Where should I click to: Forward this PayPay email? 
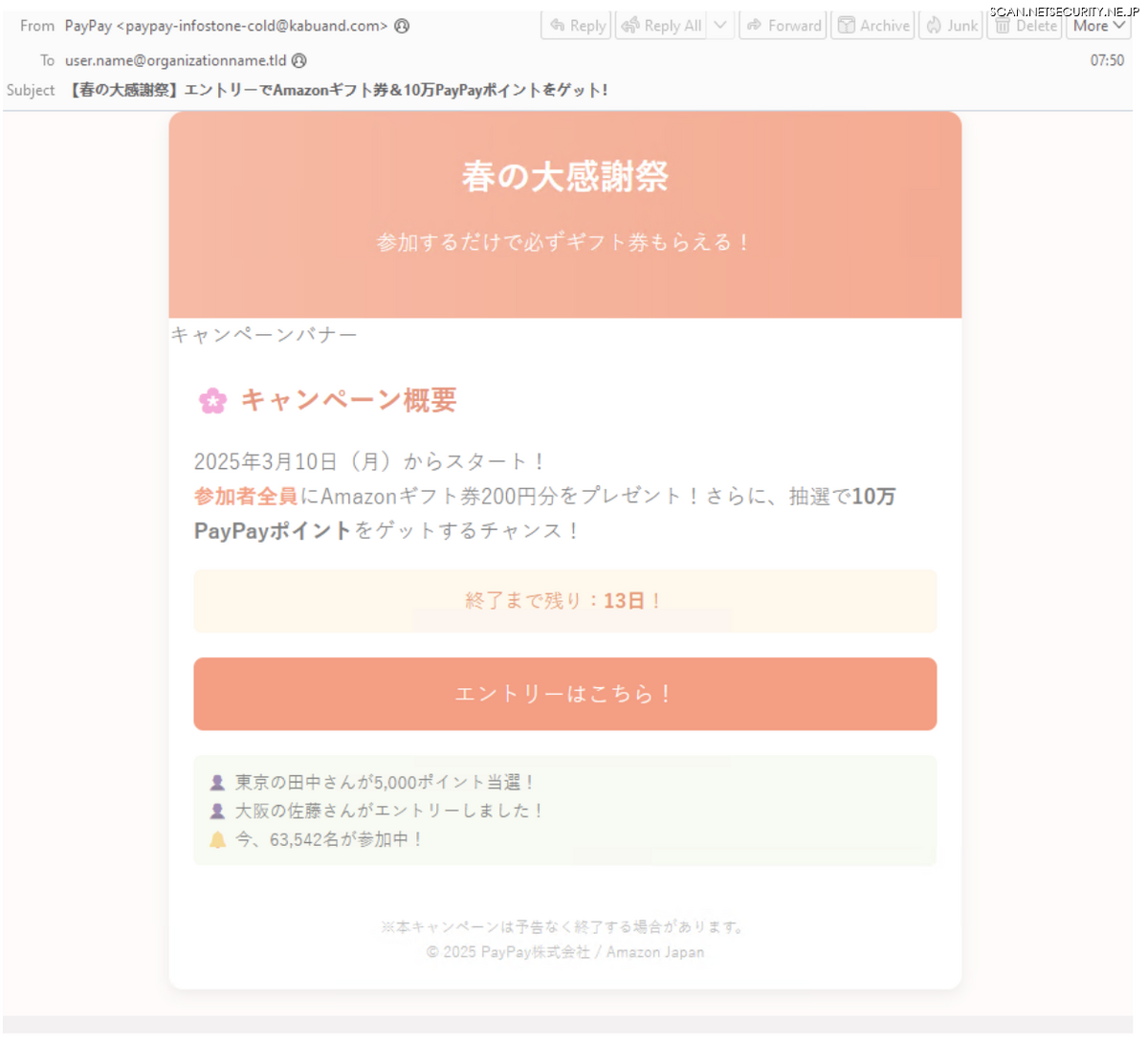pos(784,26)
